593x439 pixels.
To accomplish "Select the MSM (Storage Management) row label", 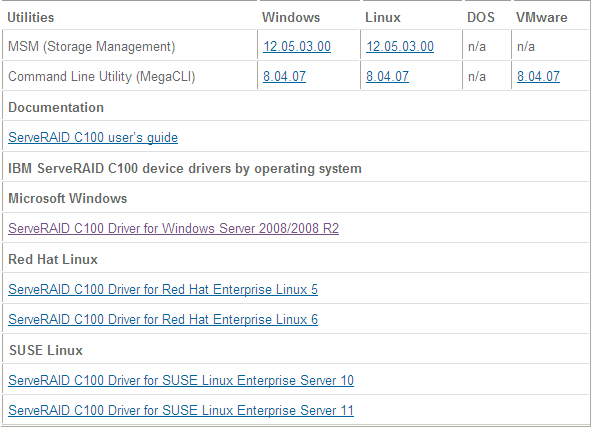I will click(x=92, y=47).
